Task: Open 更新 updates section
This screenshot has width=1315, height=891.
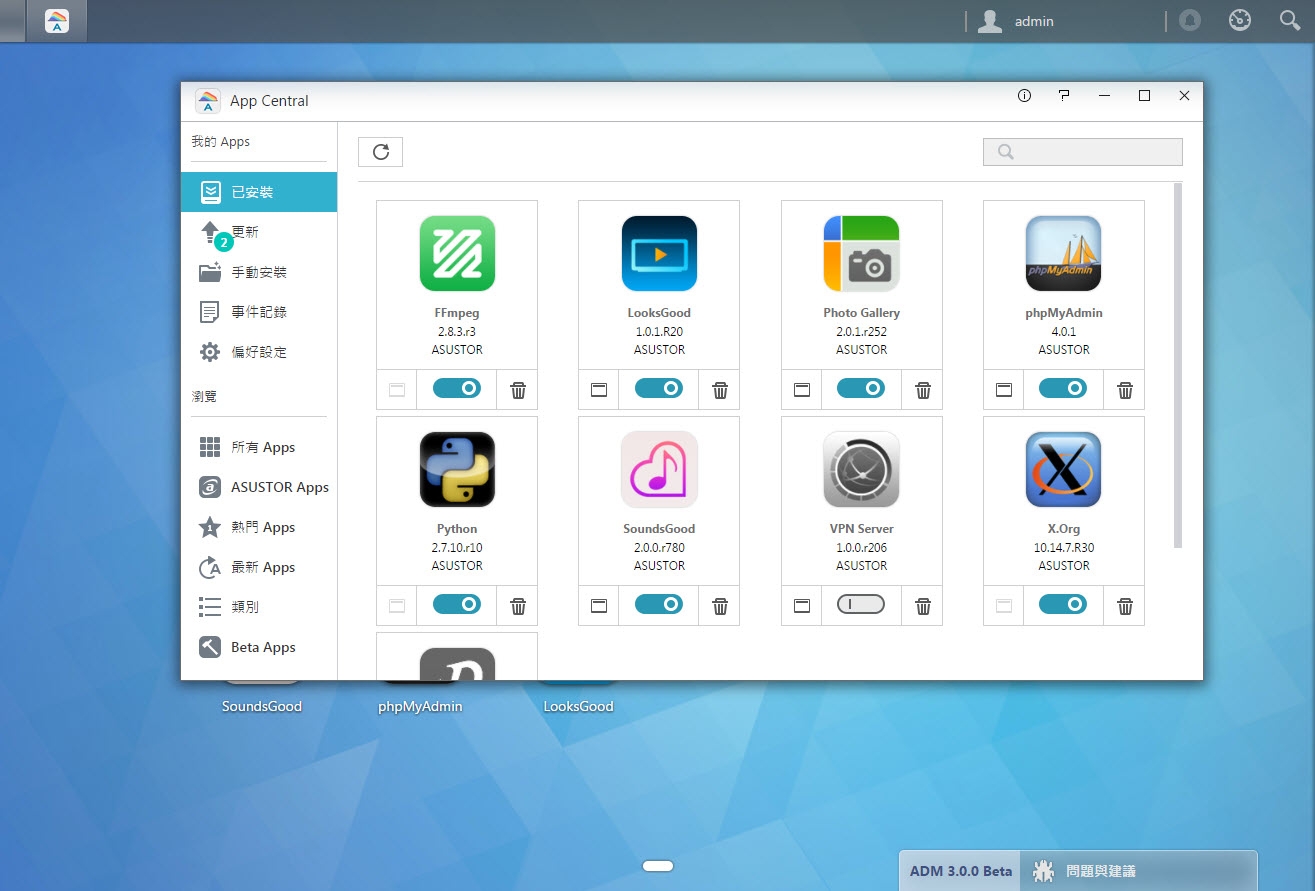Action: pos(259,232)
